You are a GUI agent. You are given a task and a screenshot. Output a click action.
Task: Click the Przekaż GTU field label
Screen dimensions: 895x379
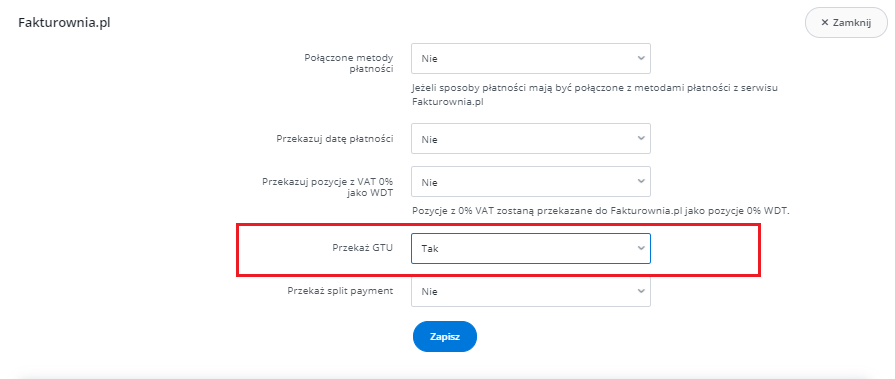point(362,248)
